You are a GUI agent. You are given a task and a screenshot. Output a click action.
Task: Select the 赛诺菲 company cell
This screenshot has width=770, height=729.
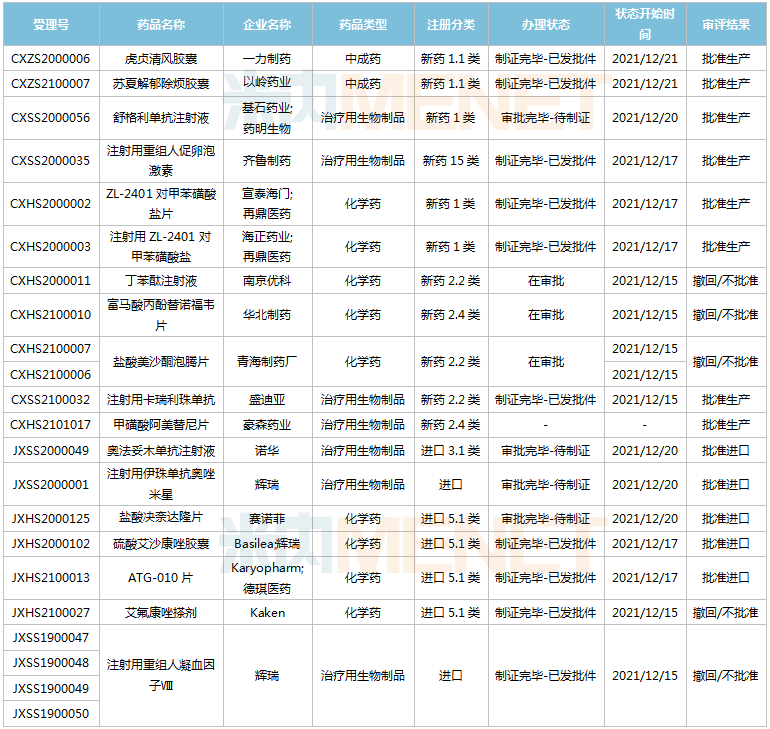tap(267, 518)
